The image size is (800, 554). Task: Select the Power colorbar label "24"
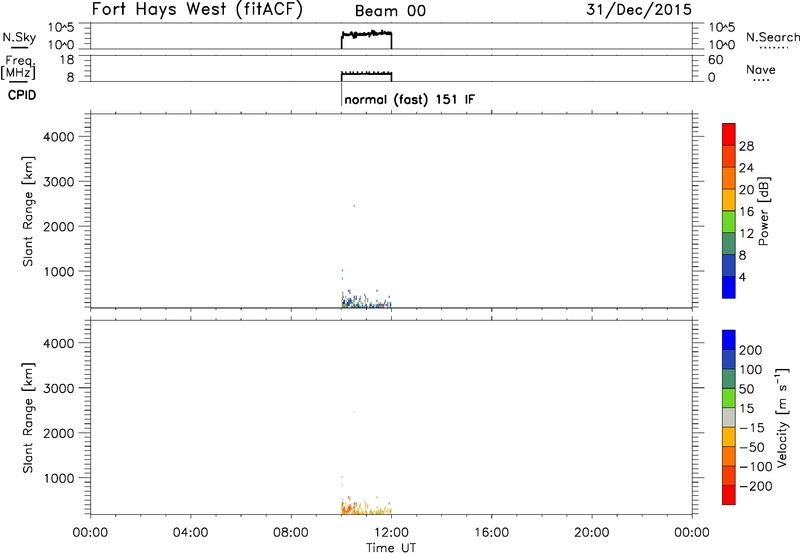[x=746, y=168]
